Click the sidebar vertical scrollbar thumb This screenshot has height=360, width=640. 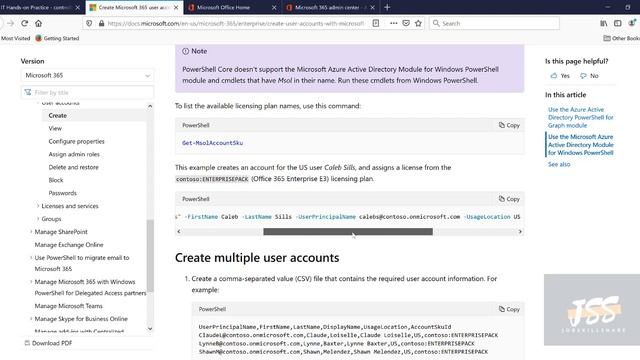coord(150,256)
